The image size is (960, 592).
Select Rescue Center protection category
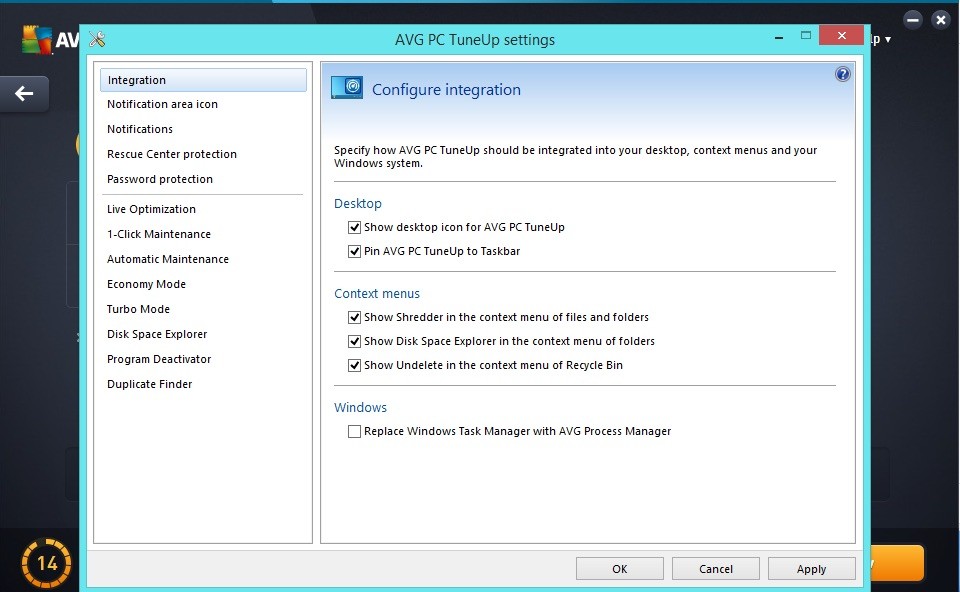coord(171,154)
